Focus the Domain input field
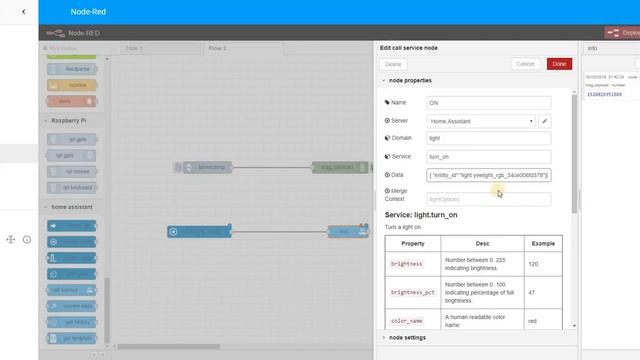The height and width of the screenshot is (360, 640). [489, 138]
